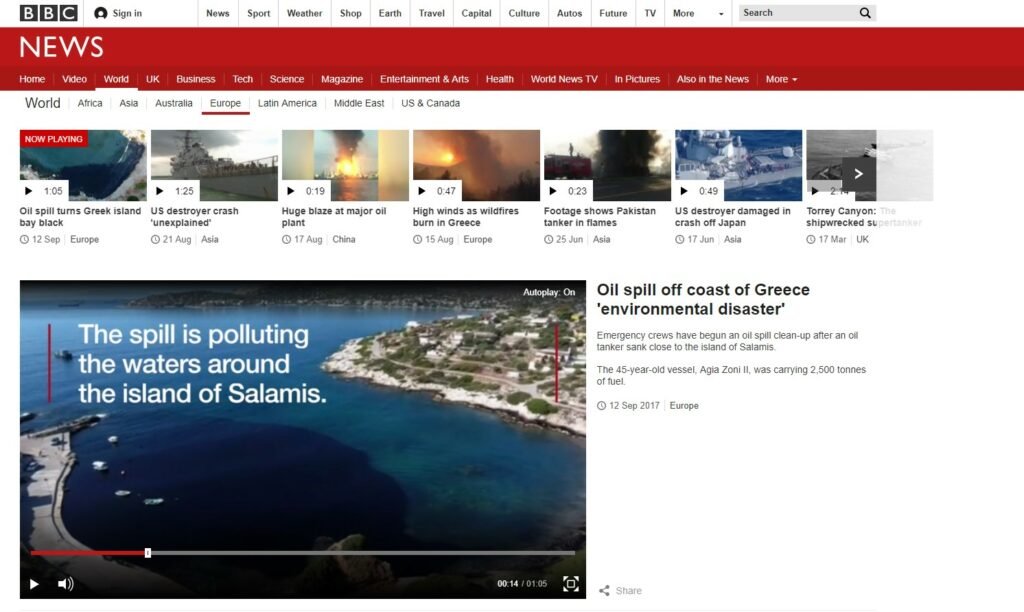Viewport: 1024px width, 612px height.
Task: Select the Latin America region link
Action: coord(287,103)
